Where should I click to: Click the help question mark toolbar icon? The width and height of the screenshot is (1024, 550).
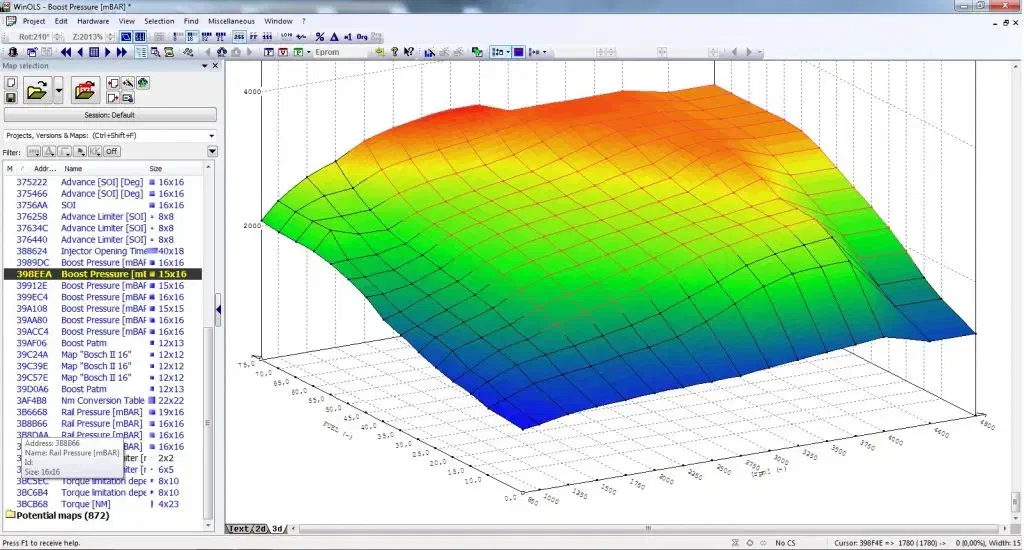click(395, 52)
